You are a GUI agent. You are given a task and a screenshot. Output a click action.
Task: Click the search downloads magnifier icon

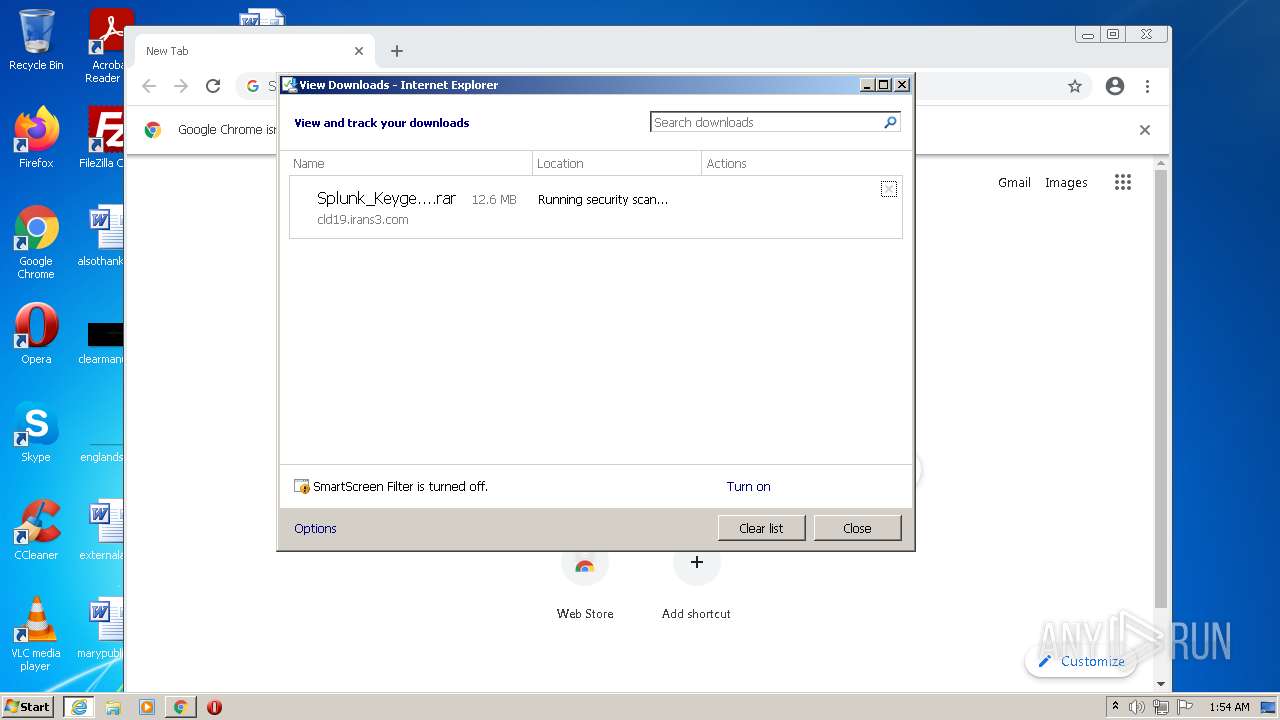tap(890, 122)
